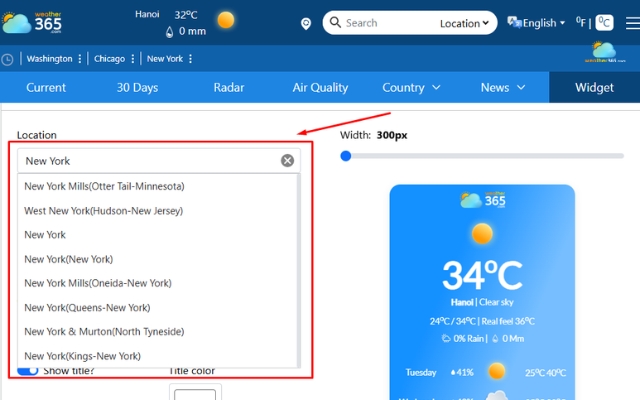Clear the New York location field
This screenshot has width=640, height=400.
pos(287,160)
